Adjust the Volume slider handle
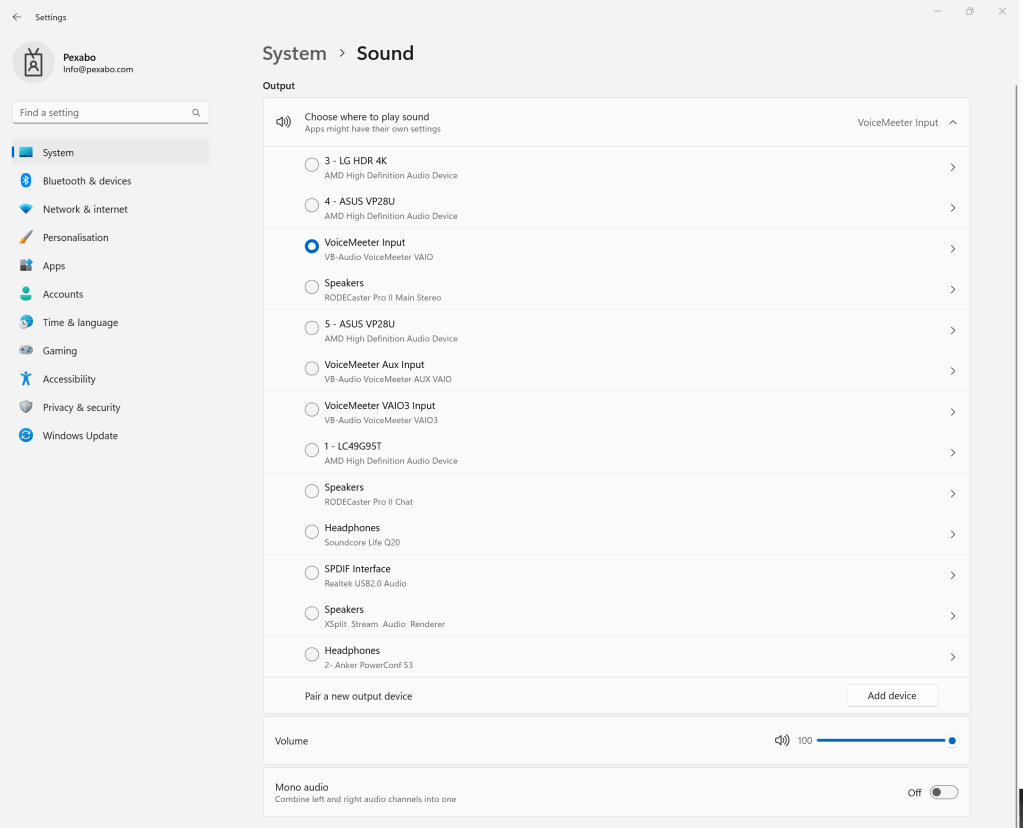This screenshot has height=828, width=1023. 952,741
